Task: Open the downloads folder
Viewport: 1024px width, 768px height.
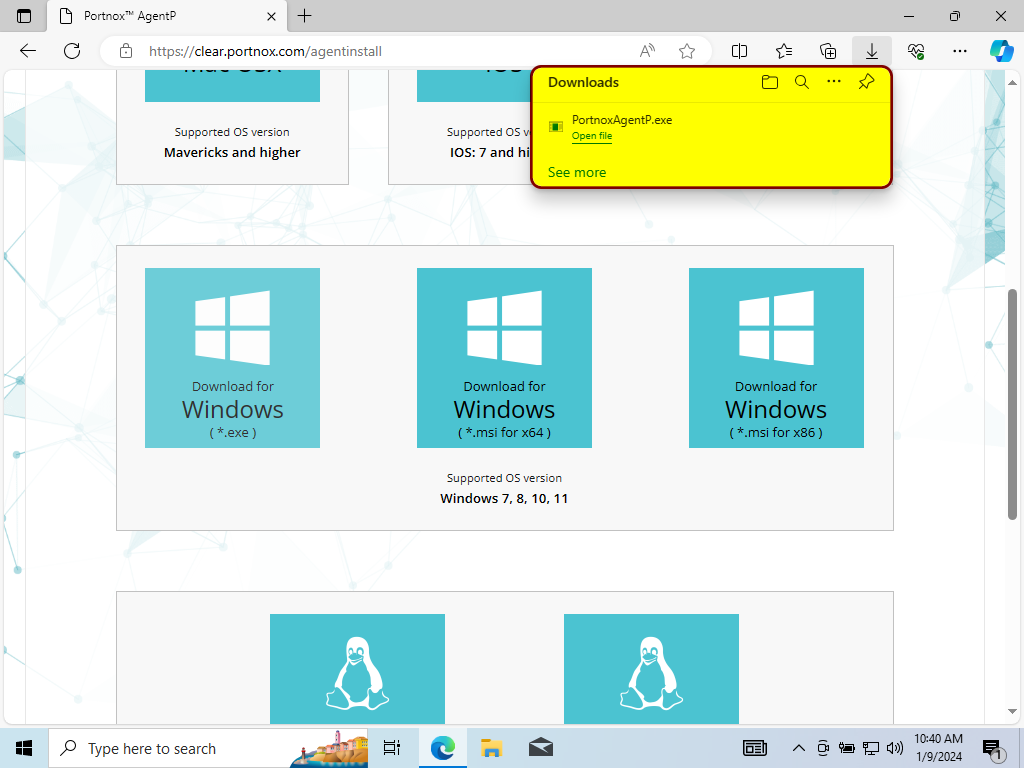Action: [x=770, y=82]
